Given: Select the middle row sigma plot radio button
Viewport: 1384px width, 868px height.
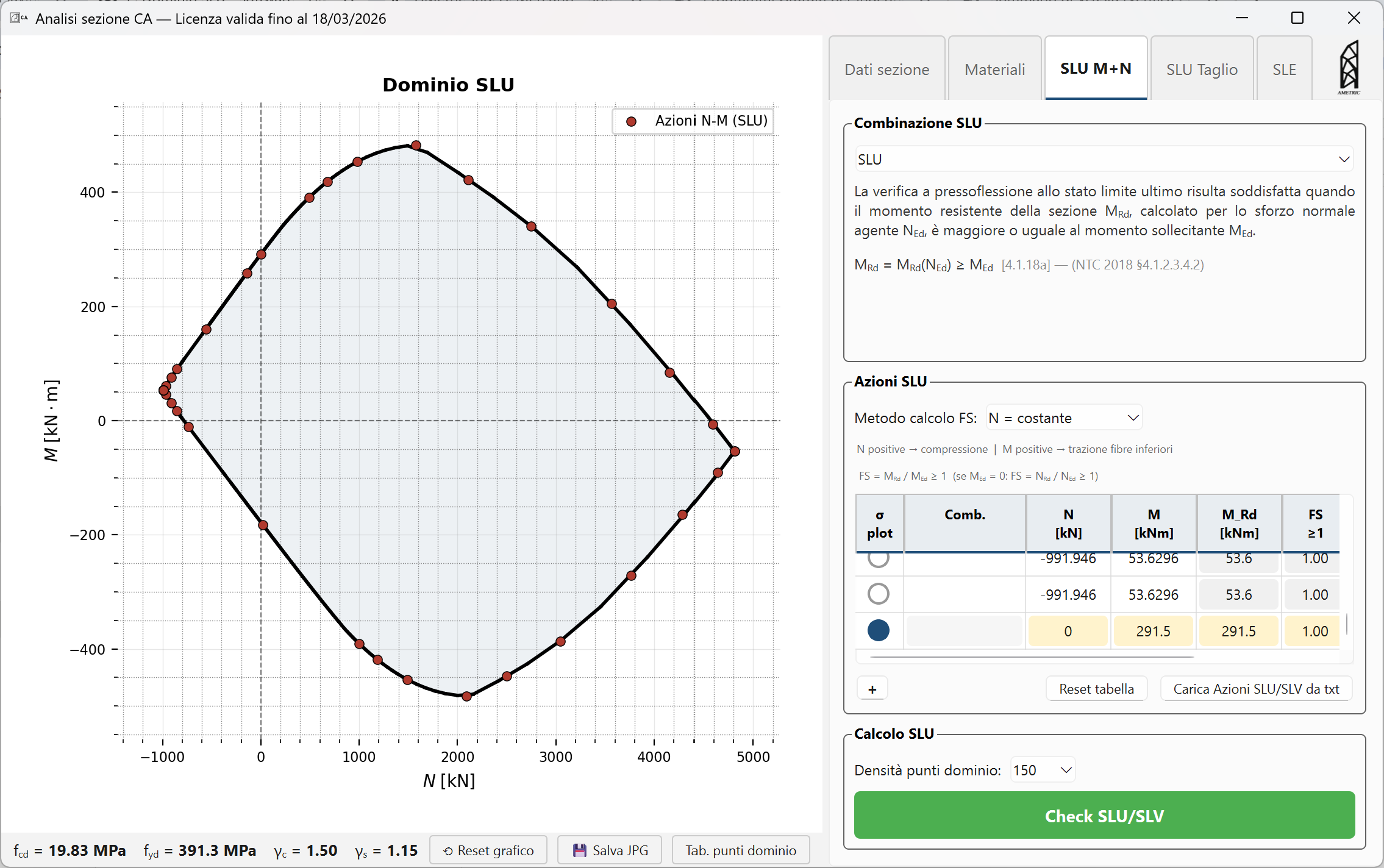Looking at the screenshot, I should click(878, 594).
